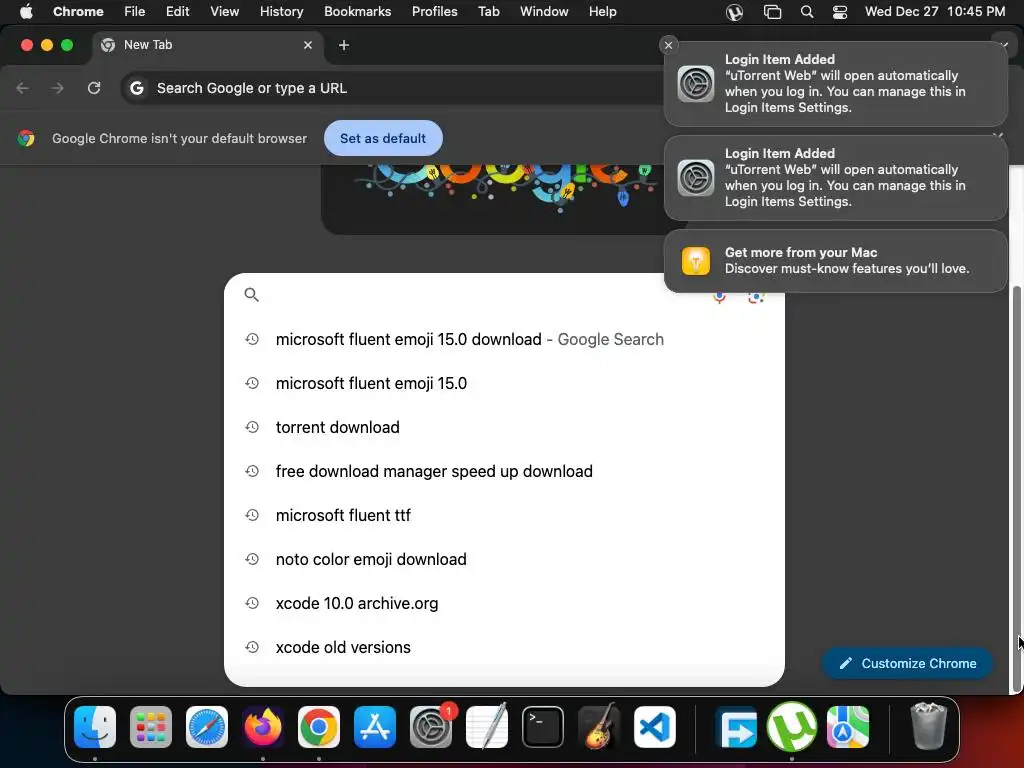Viewport: 1024px width, 768px height.
Task: Click the Google Lens image search icon
Action: (756, 297)
